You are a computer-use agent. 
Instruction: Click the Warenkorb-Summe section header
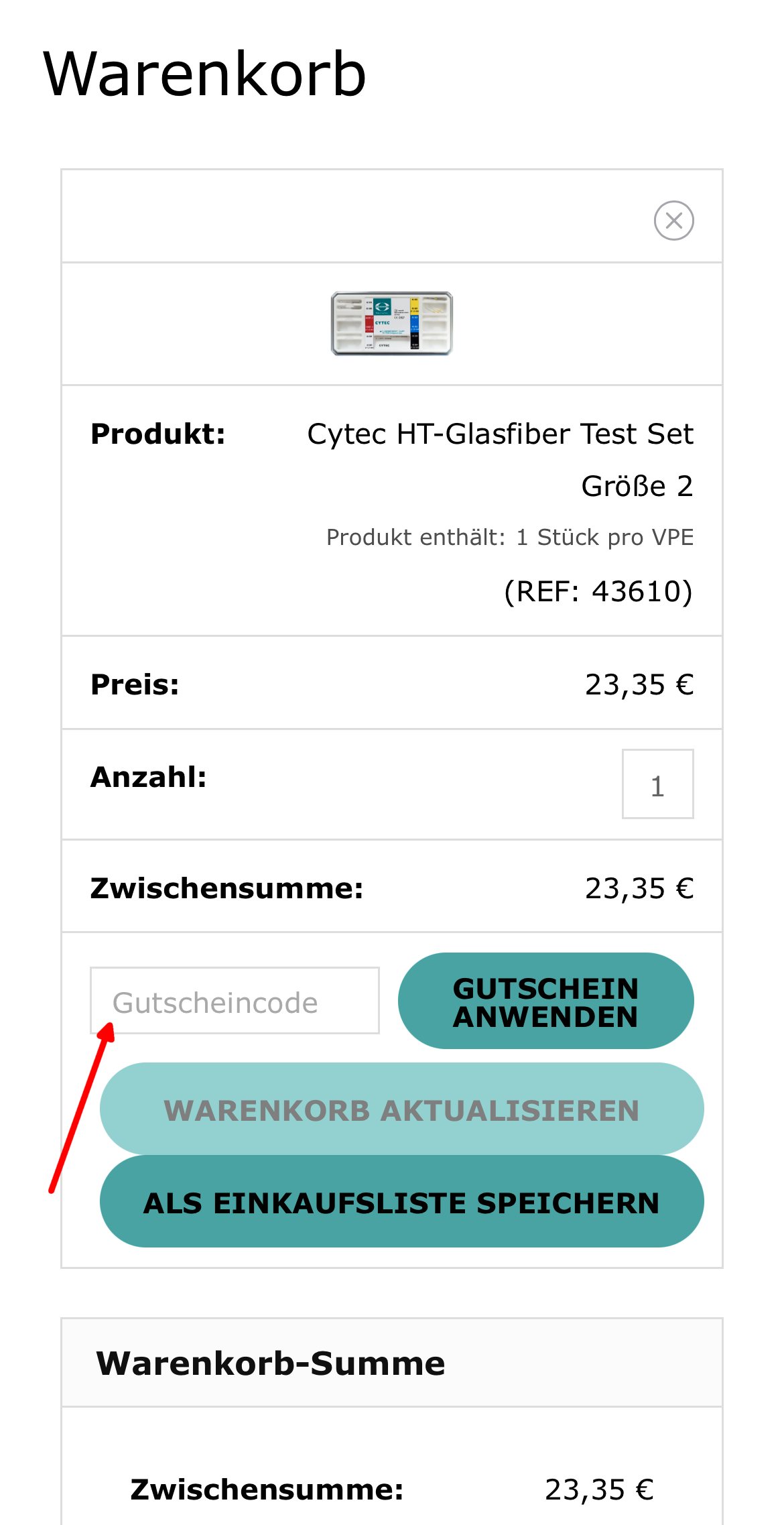point(271,1363)
